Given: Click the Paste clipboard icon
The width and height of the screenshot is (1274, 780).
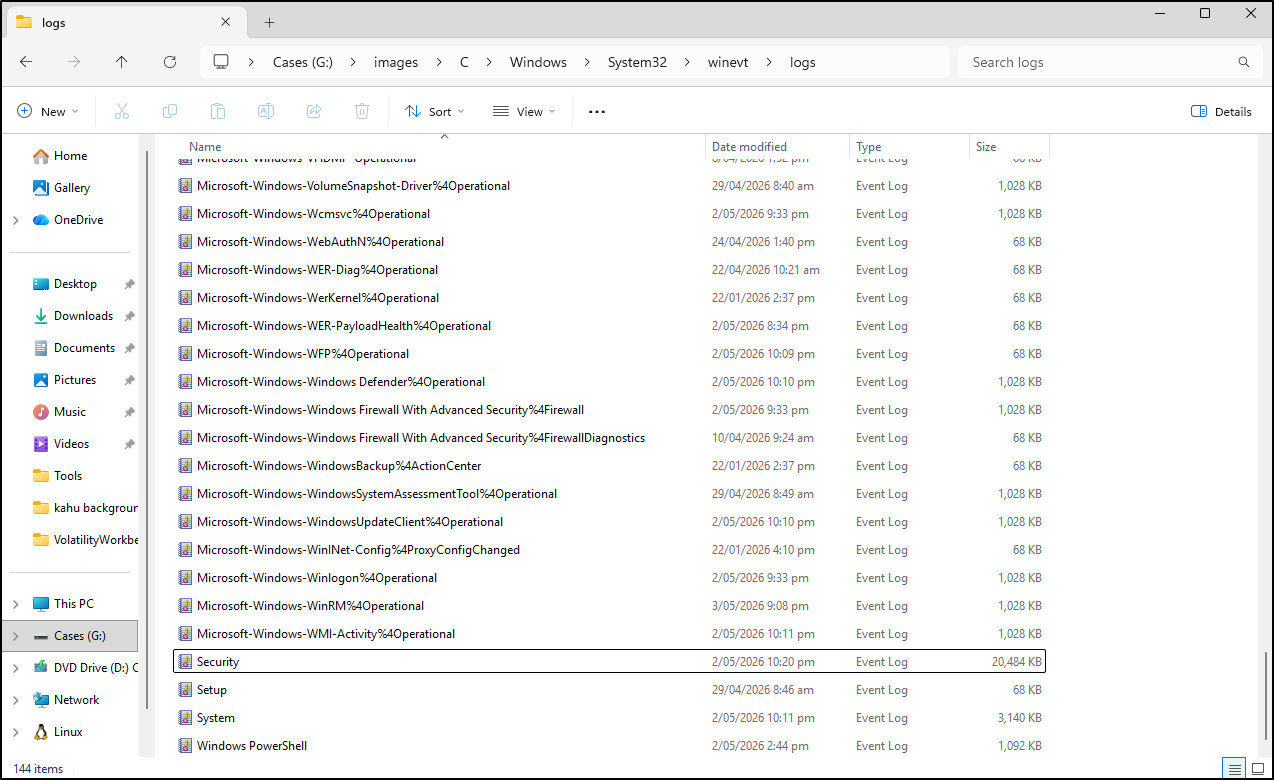Looking at the screenshot, I should point(218,111).
